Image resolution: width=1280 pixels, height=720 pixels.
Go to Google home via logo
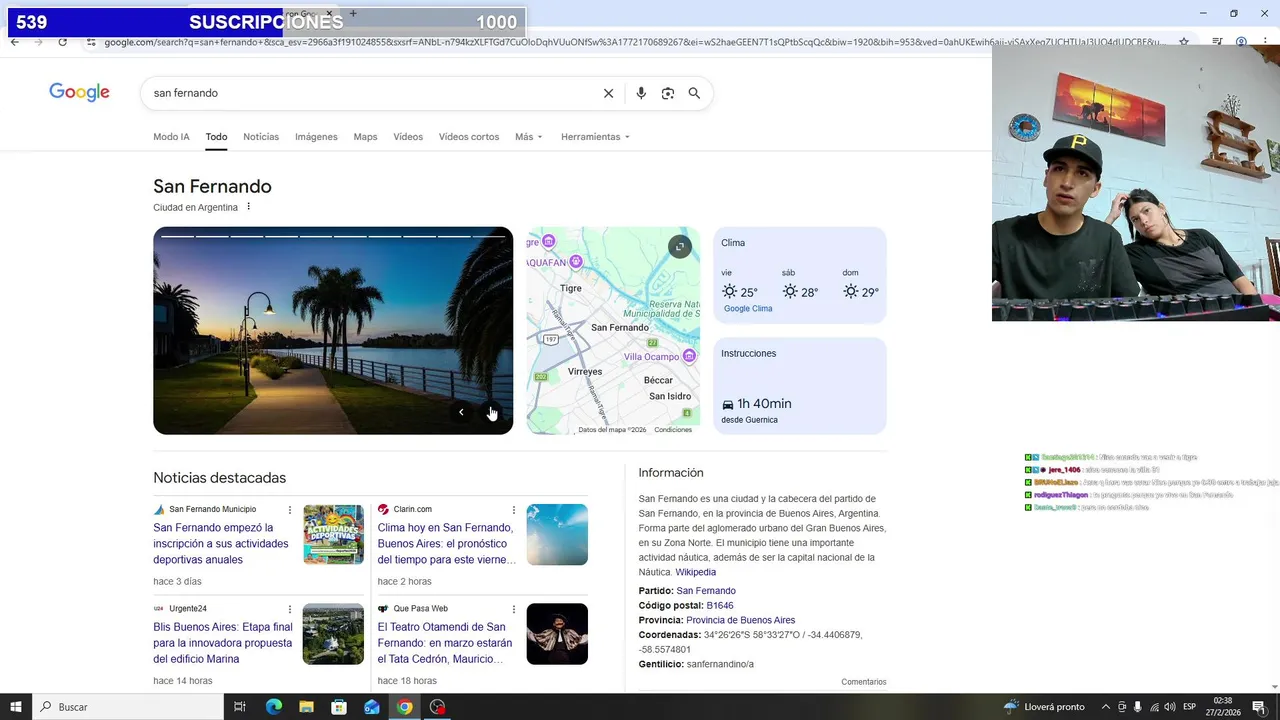click(x=79, y=92)
